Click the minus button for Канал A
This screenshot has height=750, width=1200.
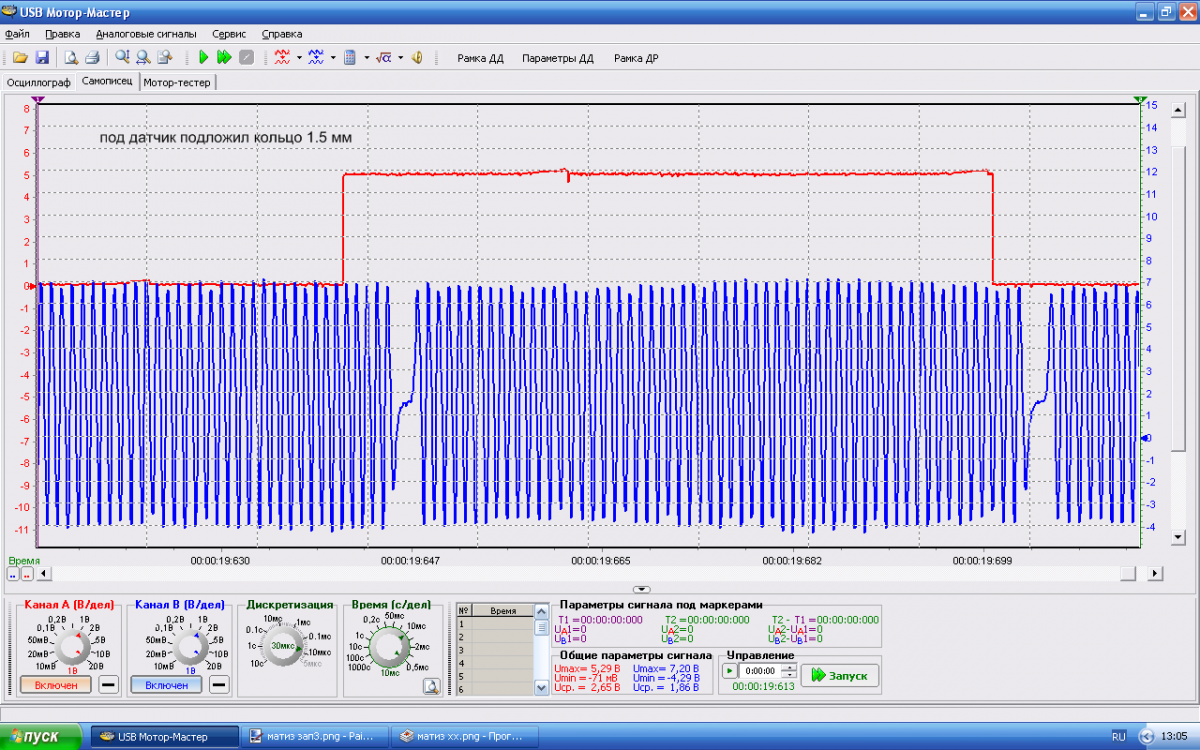point(108,685)
